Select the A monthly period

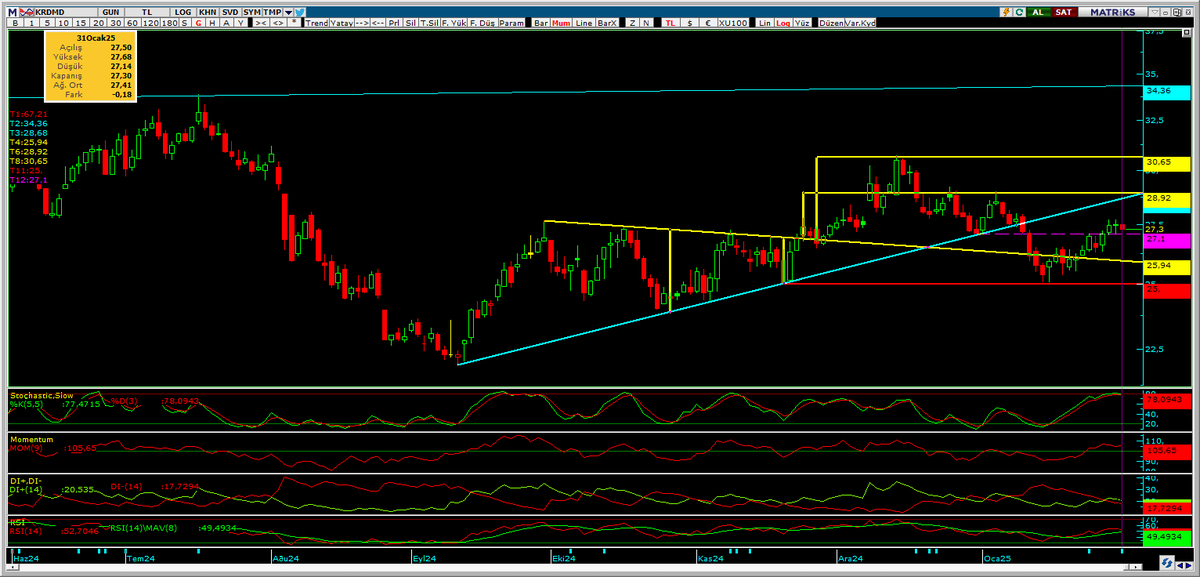pyautogui.click(x=226, y=22)
